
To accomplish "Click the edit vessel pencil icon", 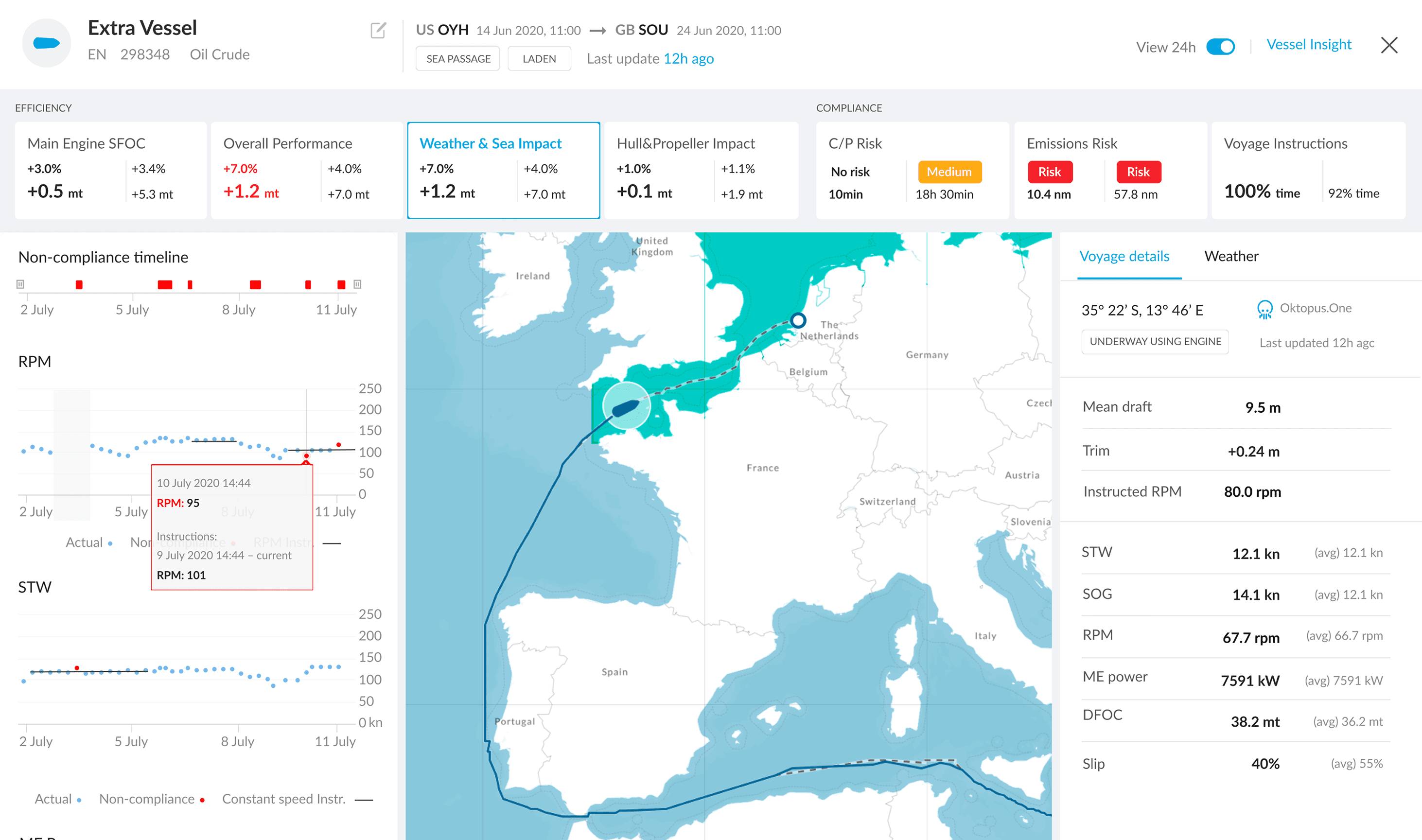I will [x=378, y=30].
